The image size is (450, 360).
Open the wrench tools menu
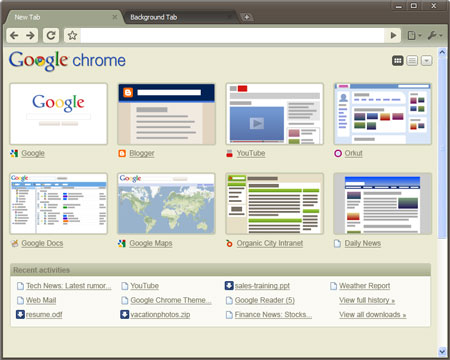pos(435,35)
